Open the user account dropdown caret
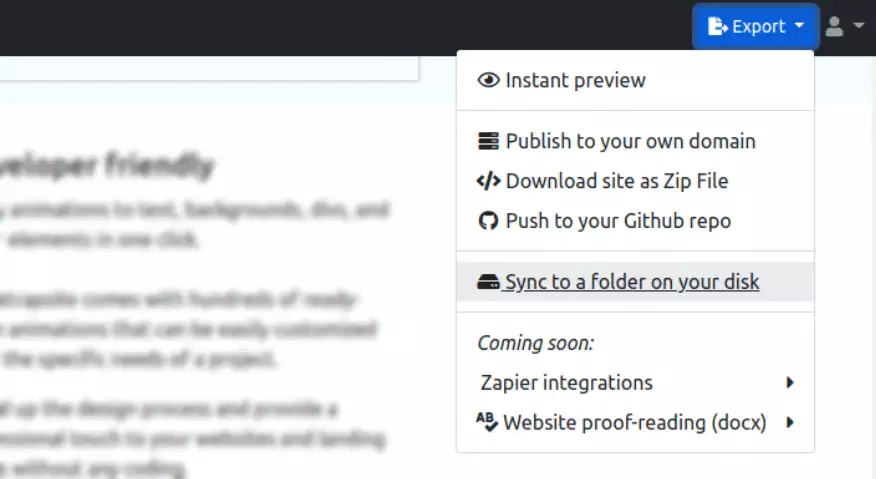 (x=858, y=27)
